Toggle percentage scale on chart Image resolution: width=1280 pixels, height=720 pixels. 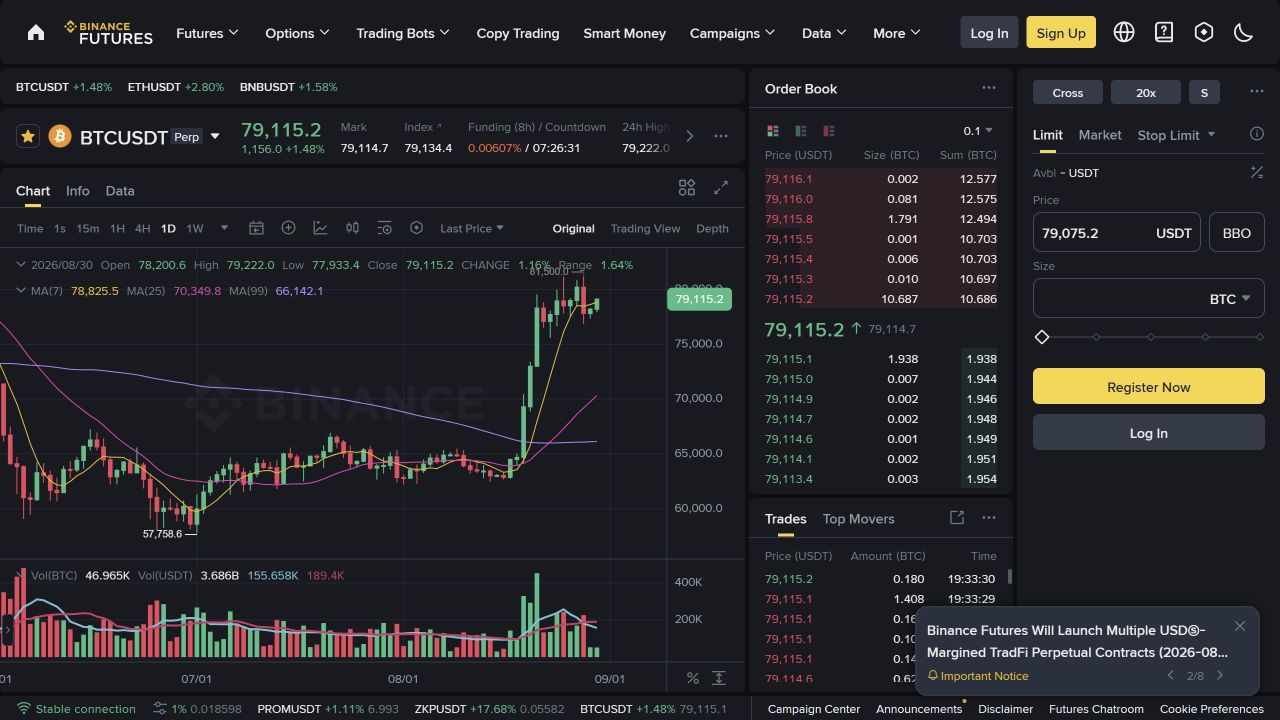(692, 678)
